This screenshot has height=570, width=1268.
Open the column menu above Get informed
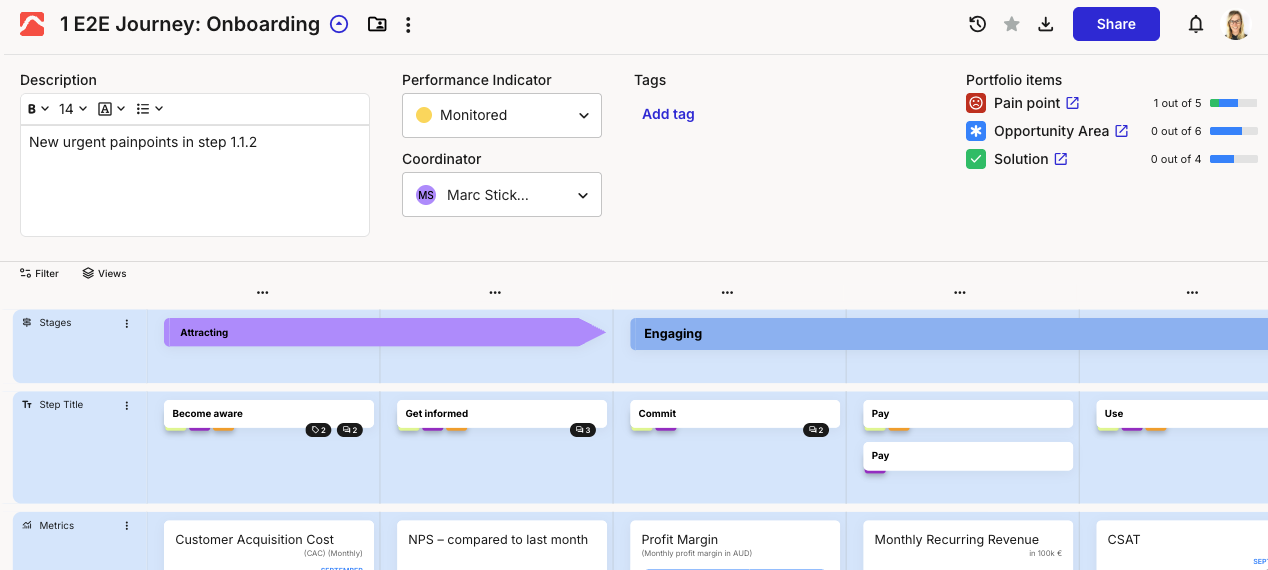(x=495, y=293)
